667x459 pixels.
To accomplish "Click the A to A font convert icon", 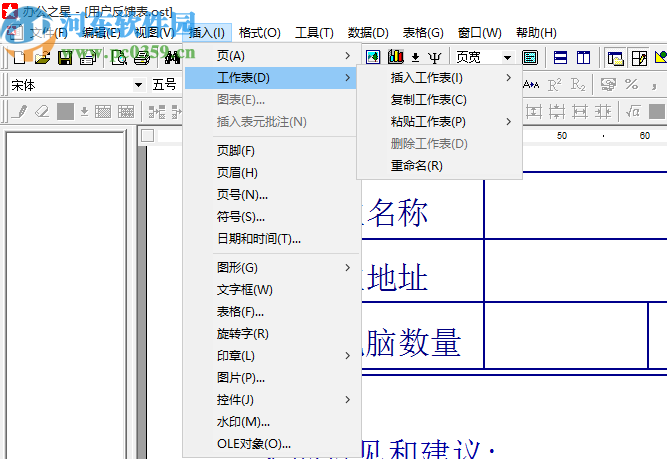I will pyautogui.click(x=531, y=85).
